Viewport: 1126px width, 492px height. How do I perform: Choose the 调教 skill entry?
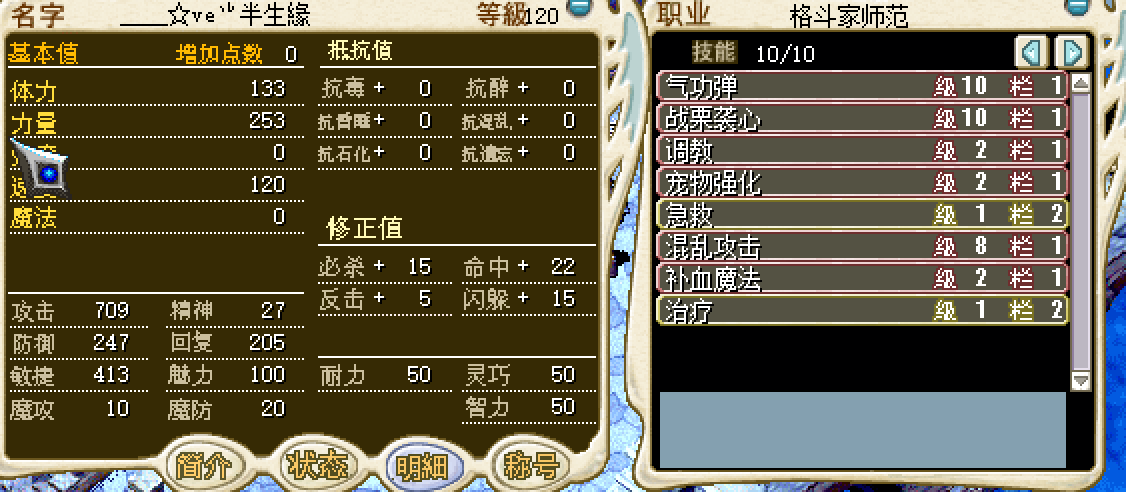tap(862, 150)
